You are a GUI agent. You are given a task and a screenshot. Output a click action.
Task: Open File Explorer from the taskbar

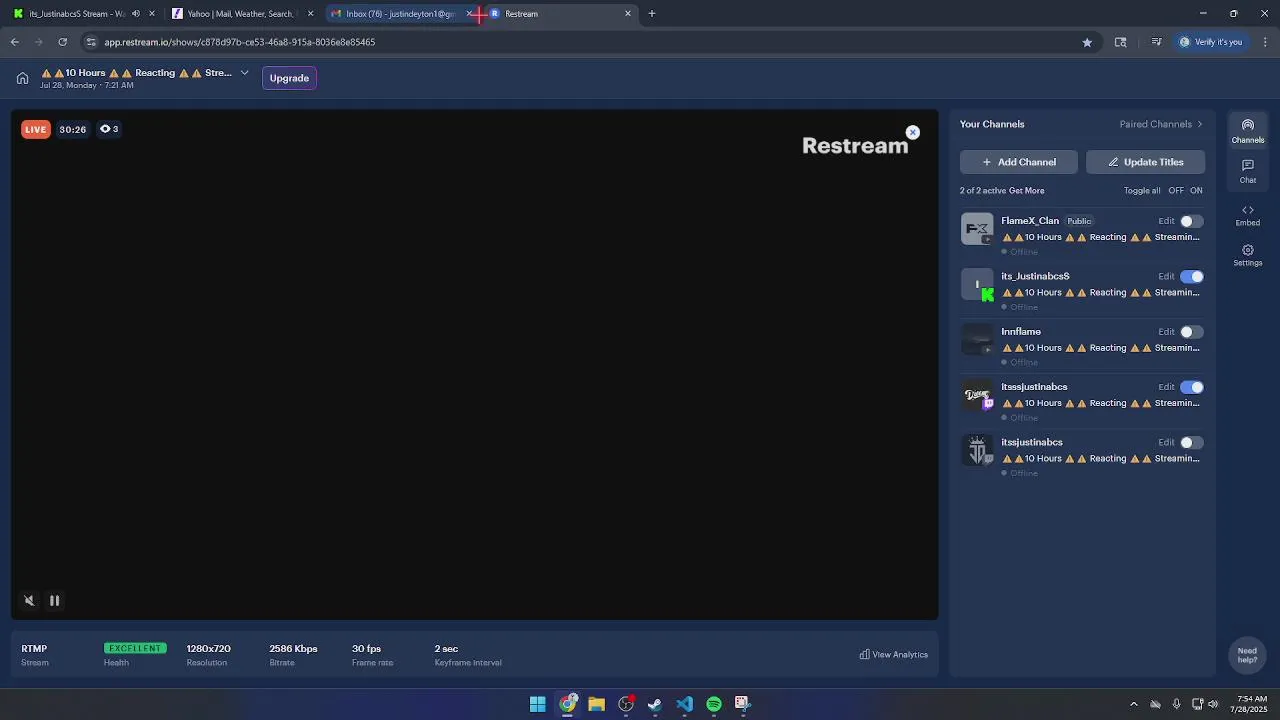596,704
